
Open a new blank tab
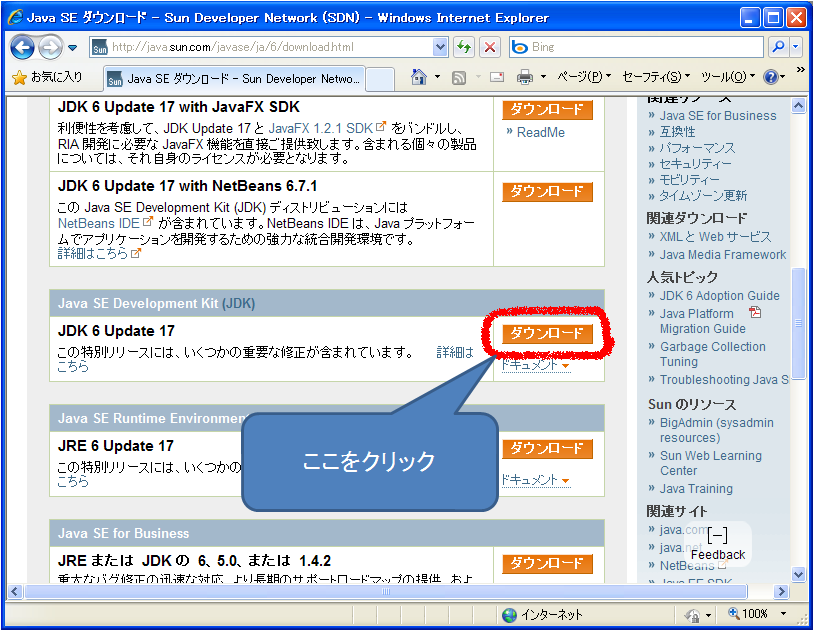(381, 79)
